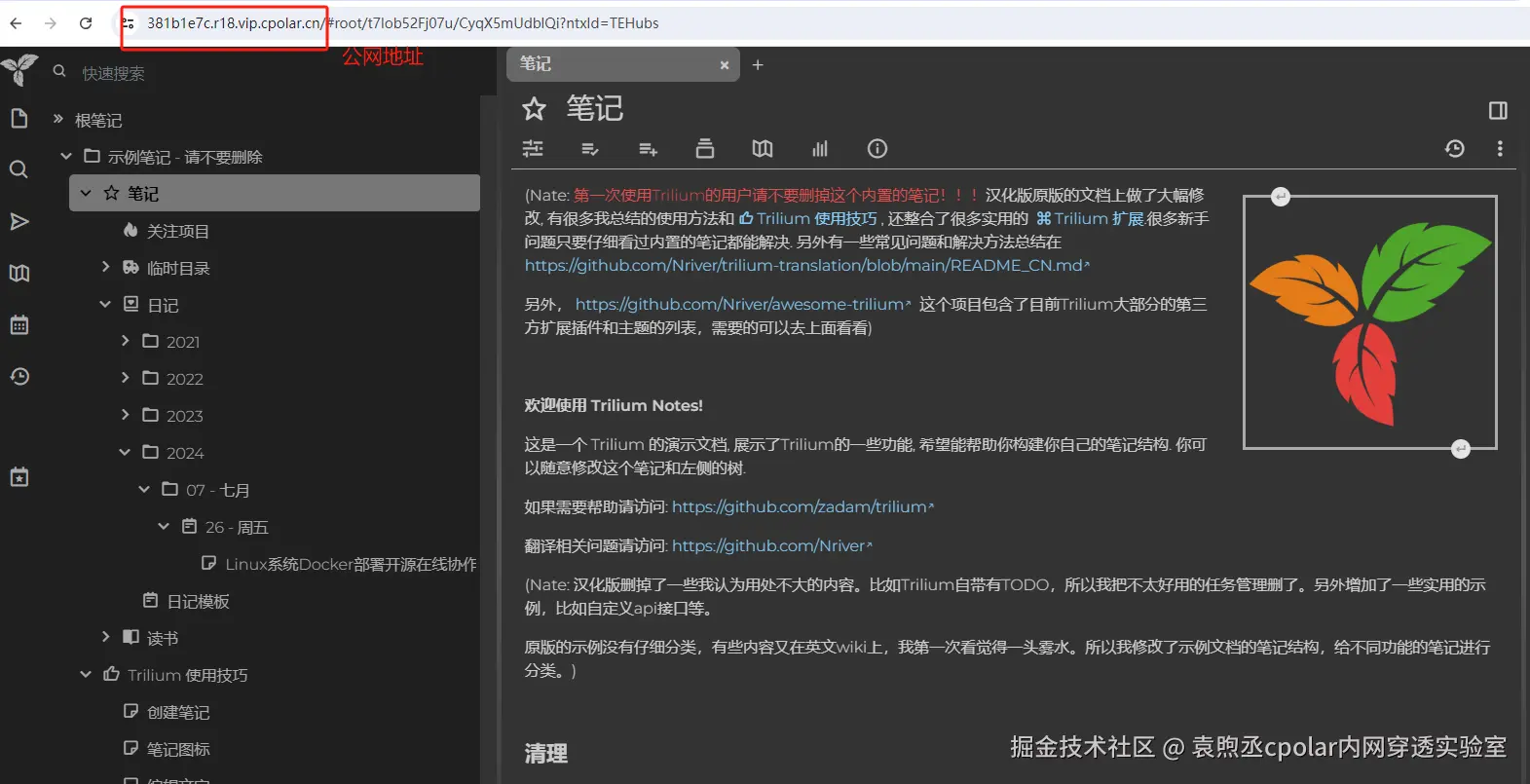Viewport: 1530px width, 784px height.
Task: Go back with the browser back arrow
Action: point(16,23)
